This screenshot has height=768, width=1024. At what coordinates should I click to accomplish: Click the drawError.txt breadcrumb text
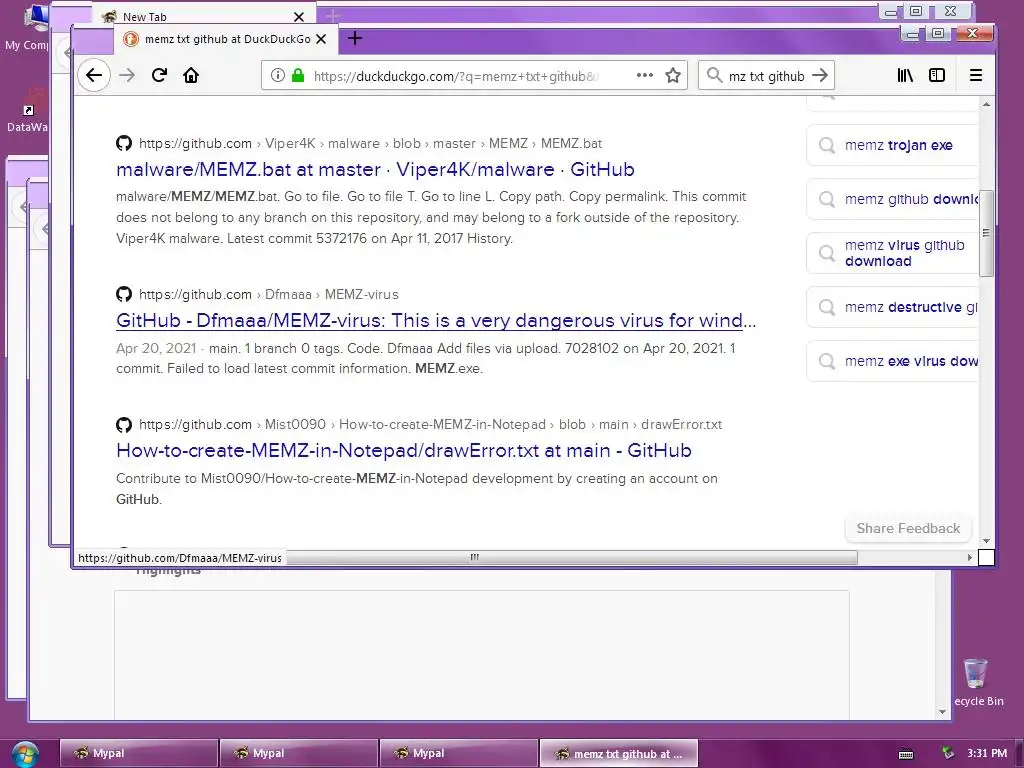click(x=682, y=424)
